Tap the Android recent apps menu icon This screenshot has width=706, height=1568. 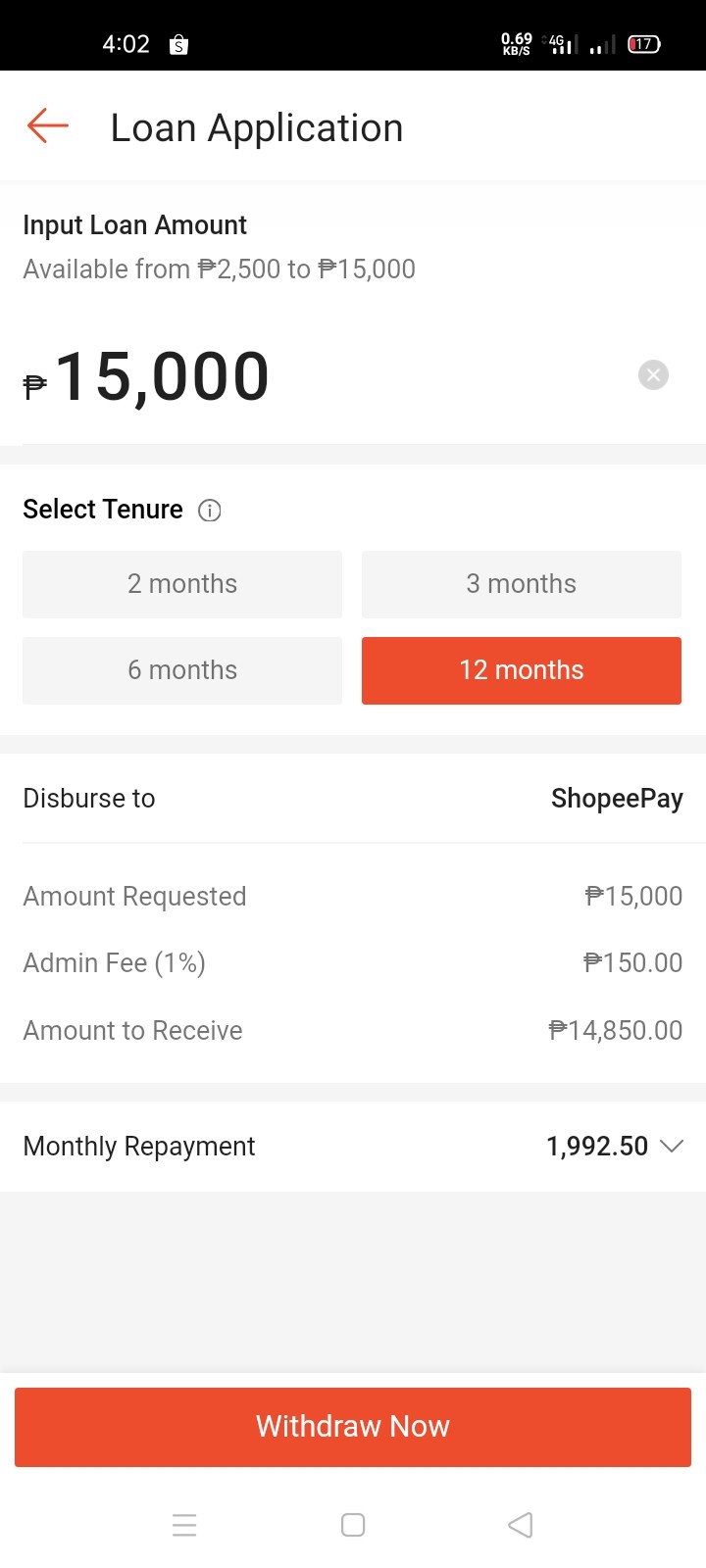[x=184, y=1525]
